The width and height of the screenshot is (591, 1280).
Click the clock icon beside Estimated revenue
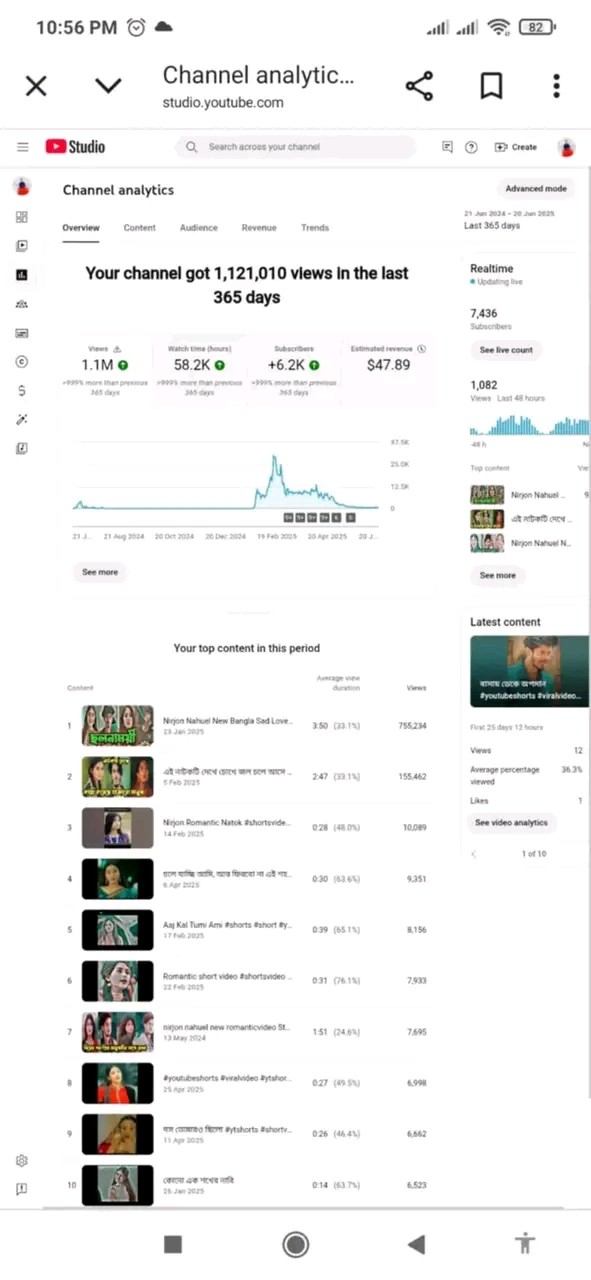point(421,349)
